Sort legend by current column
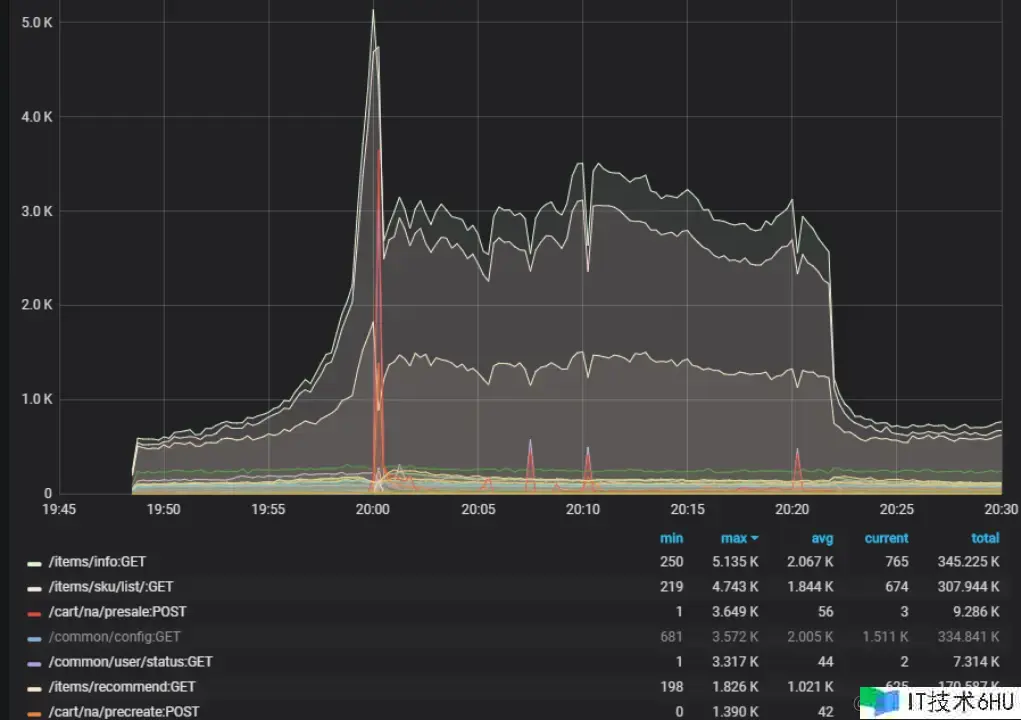 (886, 538)
